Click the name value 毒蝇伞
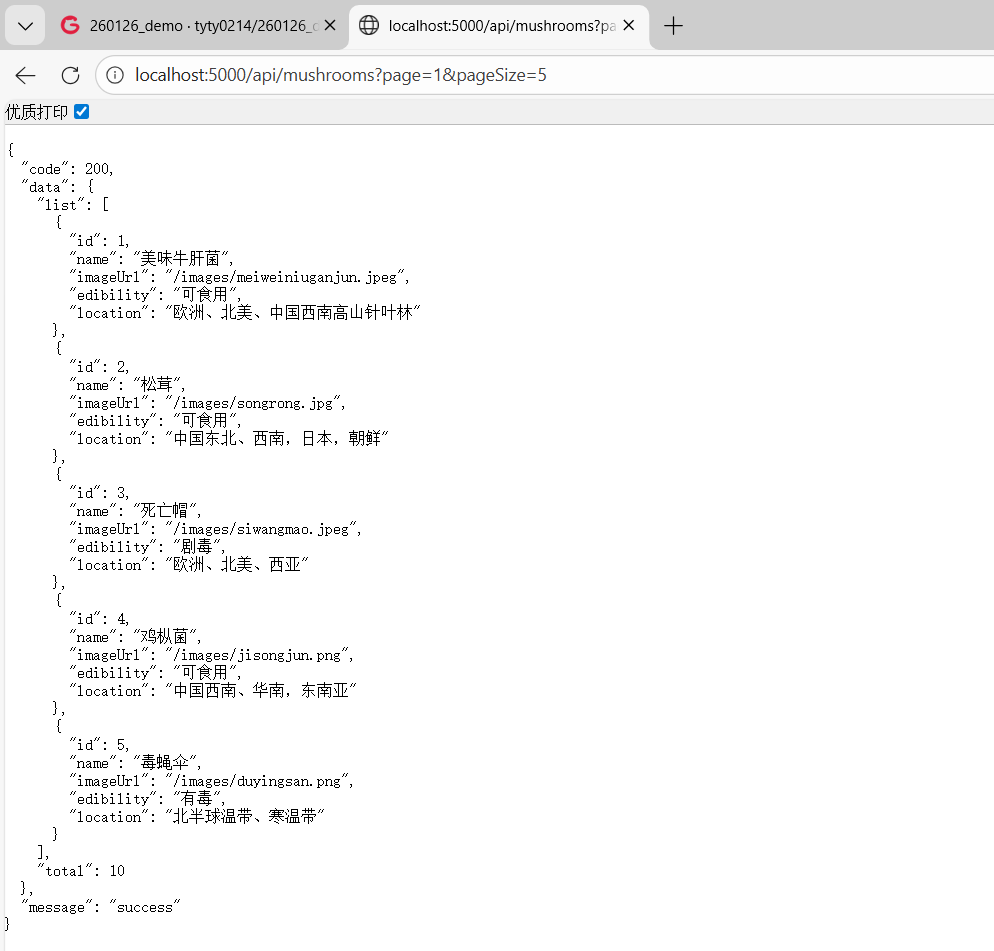 point(167,763)
